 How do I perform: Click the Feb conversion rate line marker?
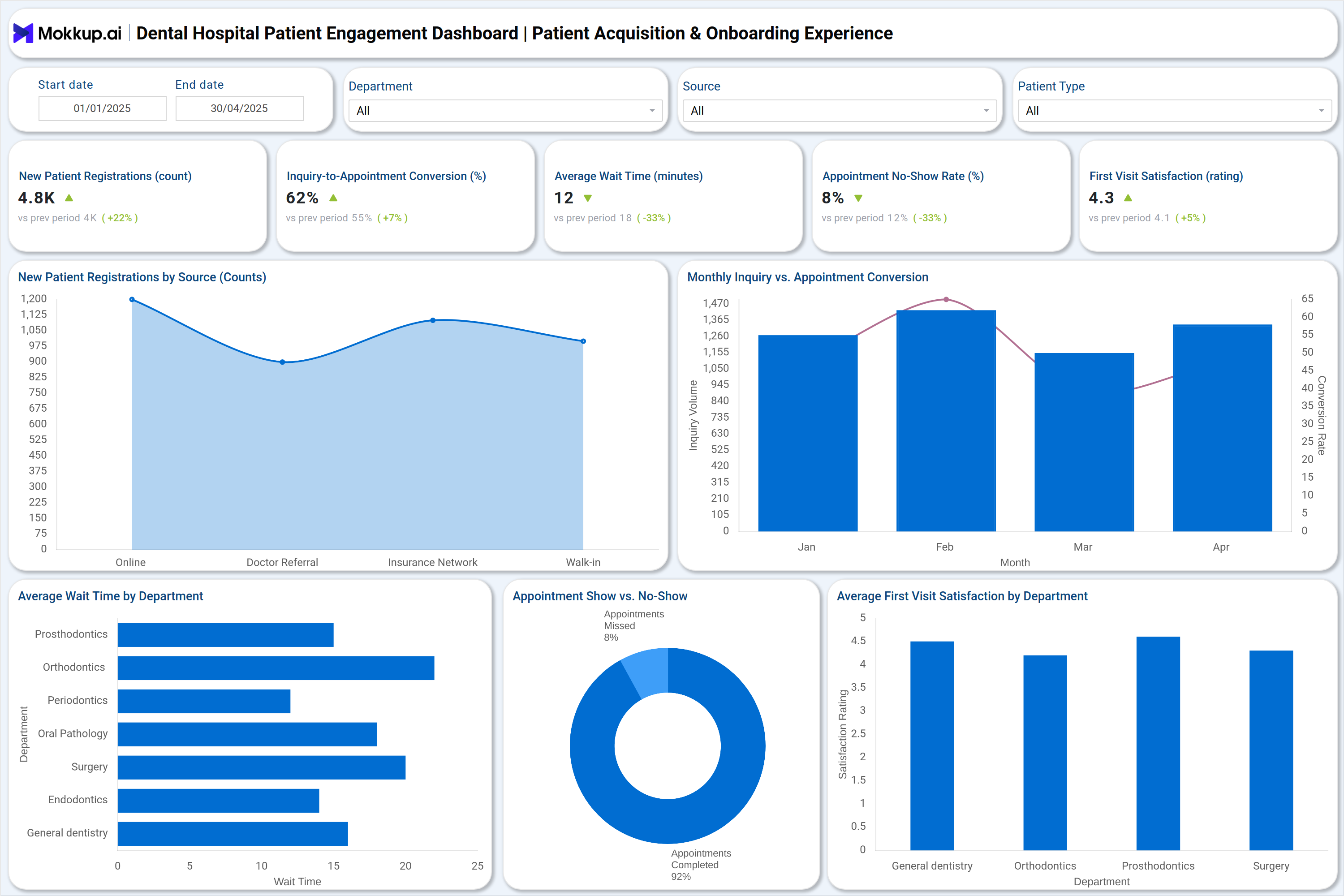click(x=946, y=299)
